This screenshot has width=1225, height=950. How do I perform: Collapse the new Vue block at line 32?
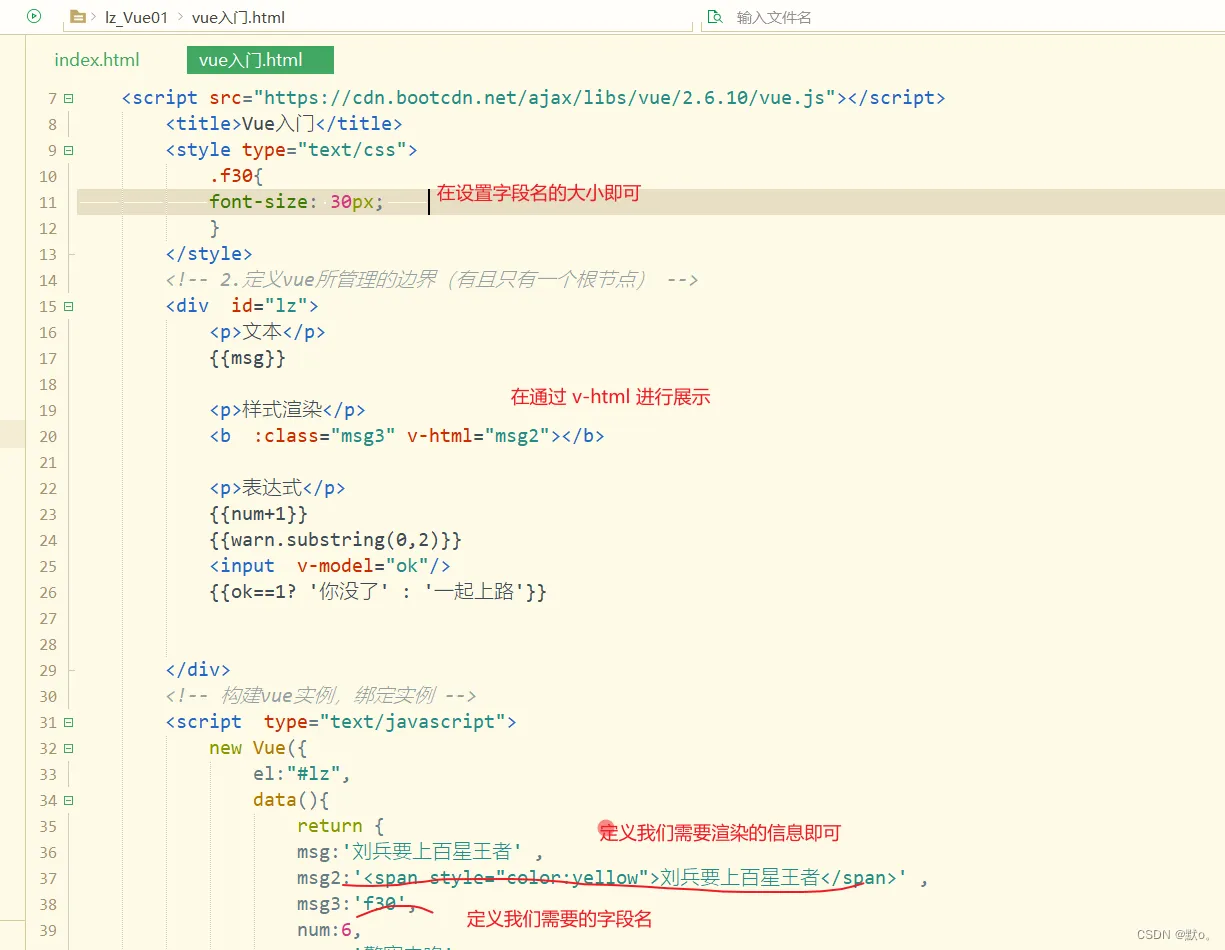[68, 748]
